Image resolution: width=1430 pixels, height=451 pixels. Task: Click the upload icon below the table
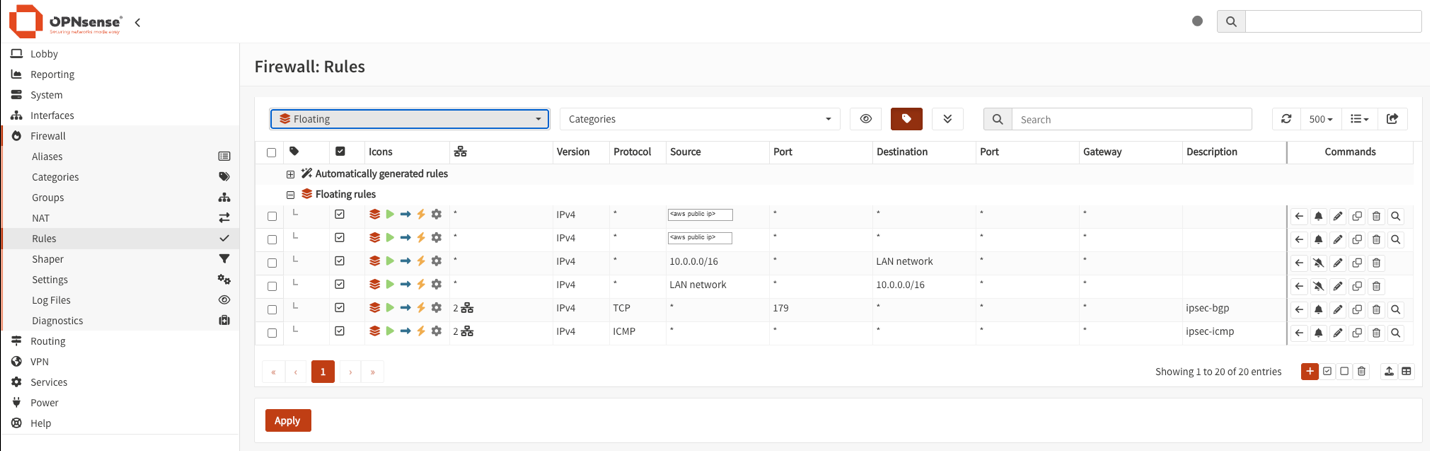[x=1389, y=371]
